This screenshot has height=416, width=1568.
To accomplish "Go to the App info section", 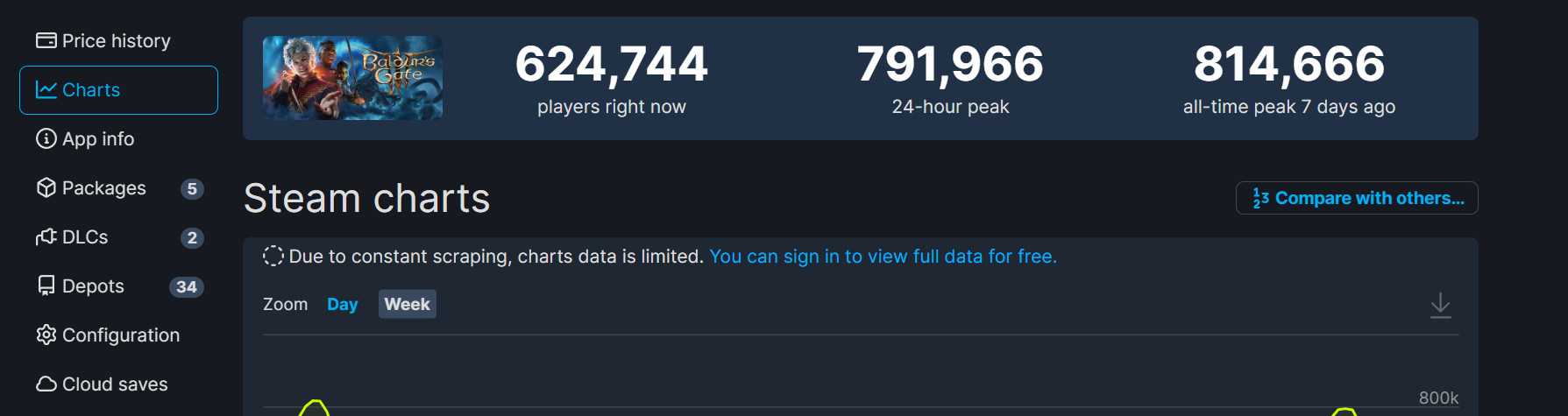I will pyautogui.click(x=98, y=138).
